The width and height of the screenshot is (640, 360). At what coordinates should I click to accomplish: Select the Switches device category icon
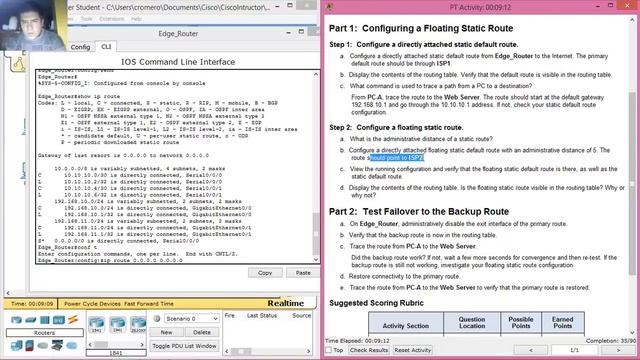tap(31, 320)
